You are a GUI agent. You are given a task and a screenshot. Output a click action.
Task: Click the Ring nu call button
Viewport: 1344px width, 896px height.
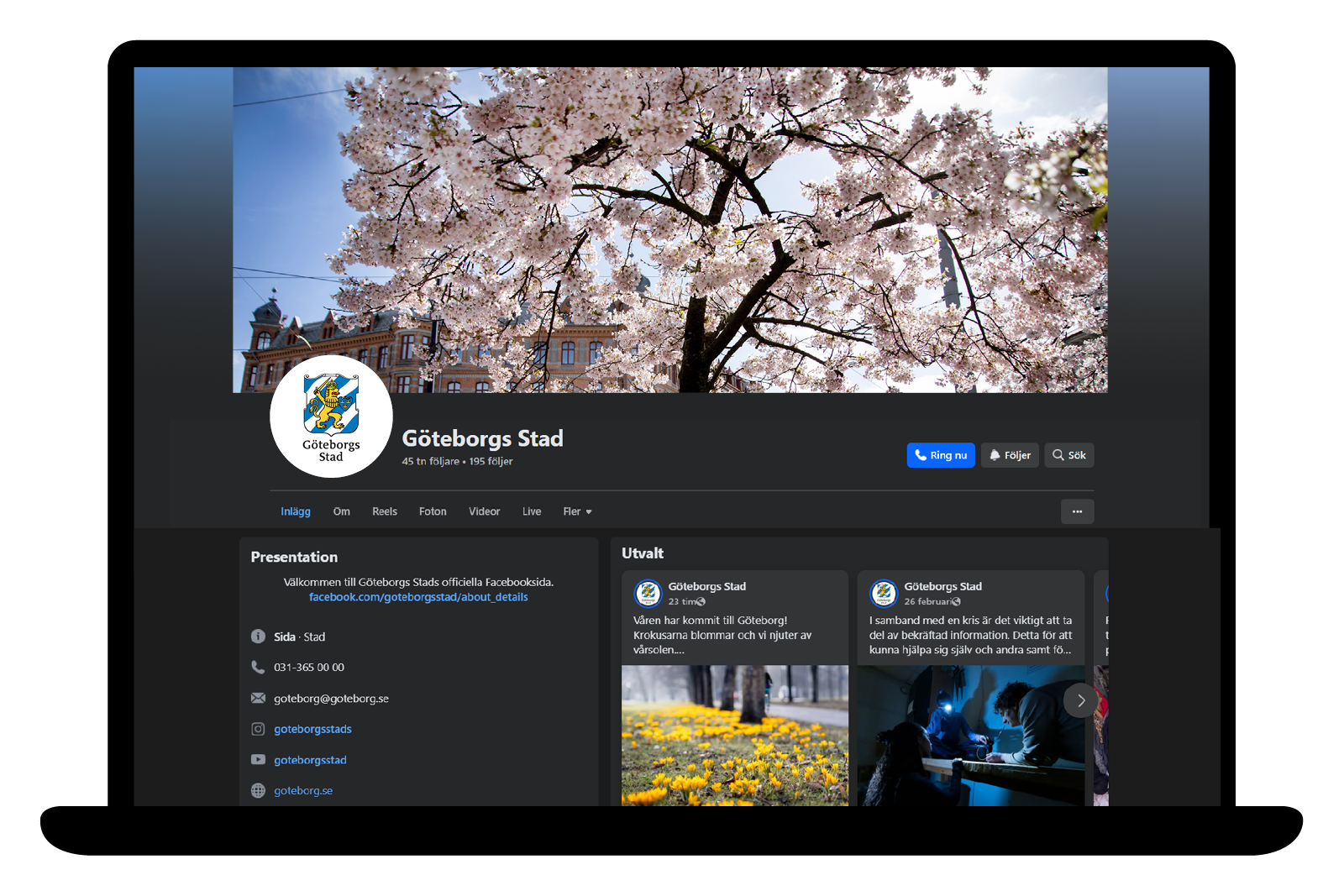(x=941, y=455)
